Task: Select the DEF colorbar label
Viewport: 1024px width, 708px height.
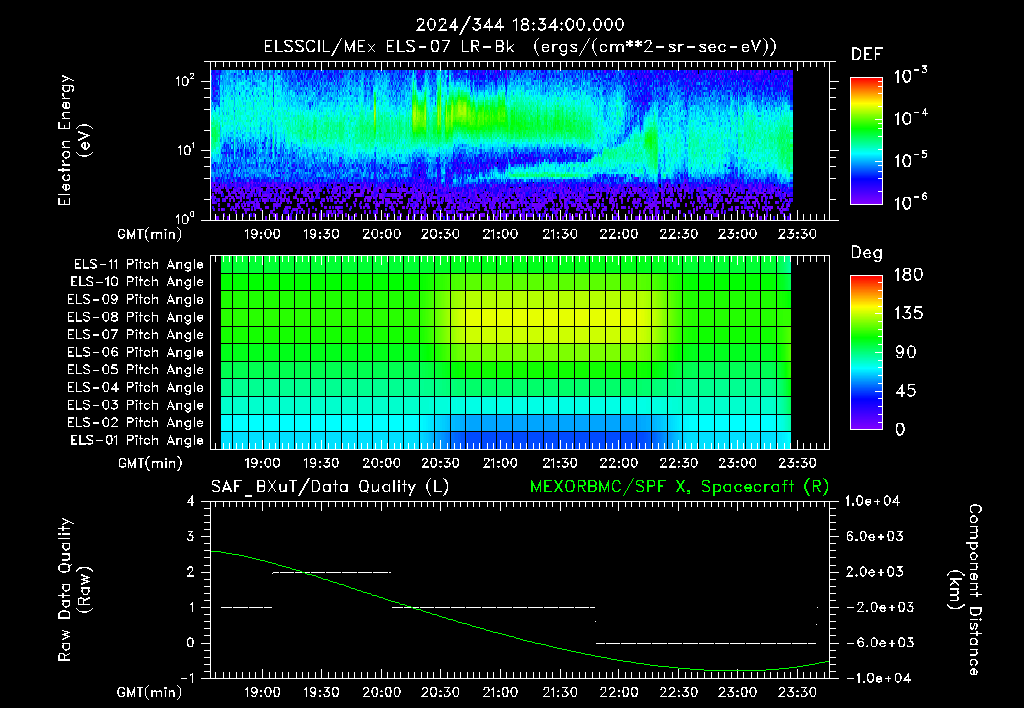Action: click(867, 54)
